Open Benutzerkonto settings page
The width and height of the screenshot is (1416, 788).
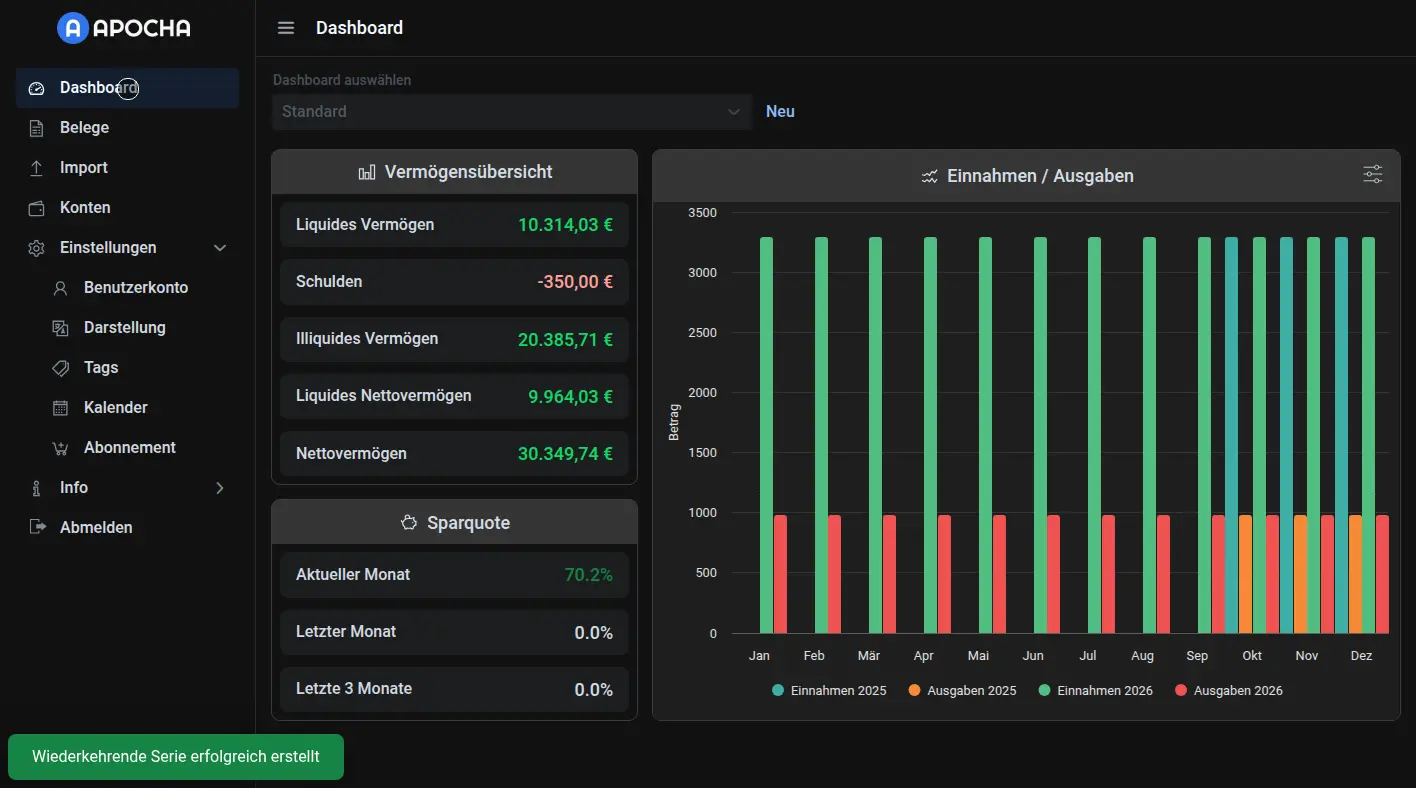click(136, 288)
